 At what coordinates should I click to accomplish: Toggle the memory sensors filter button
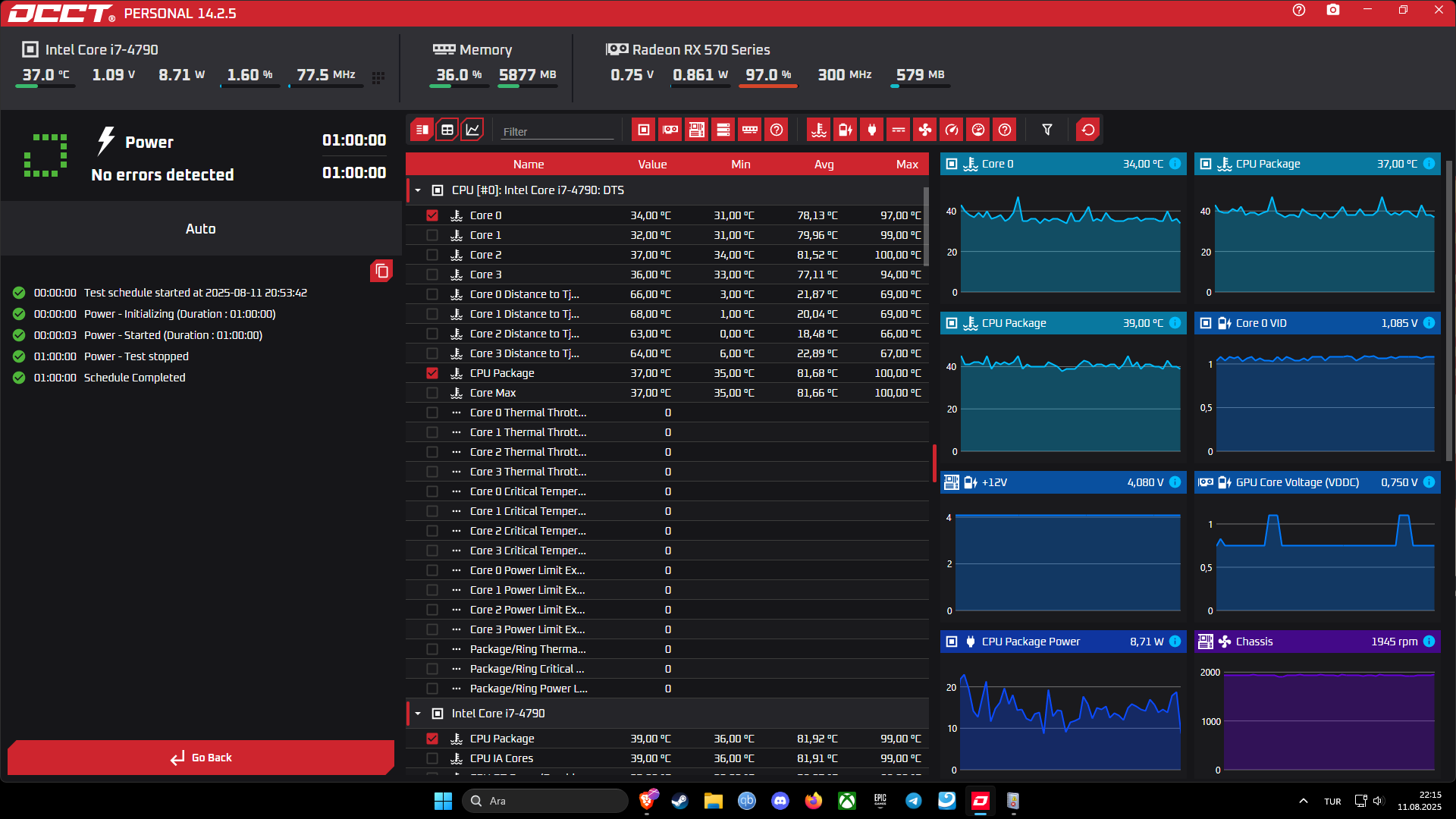click(x=750, y=130)
